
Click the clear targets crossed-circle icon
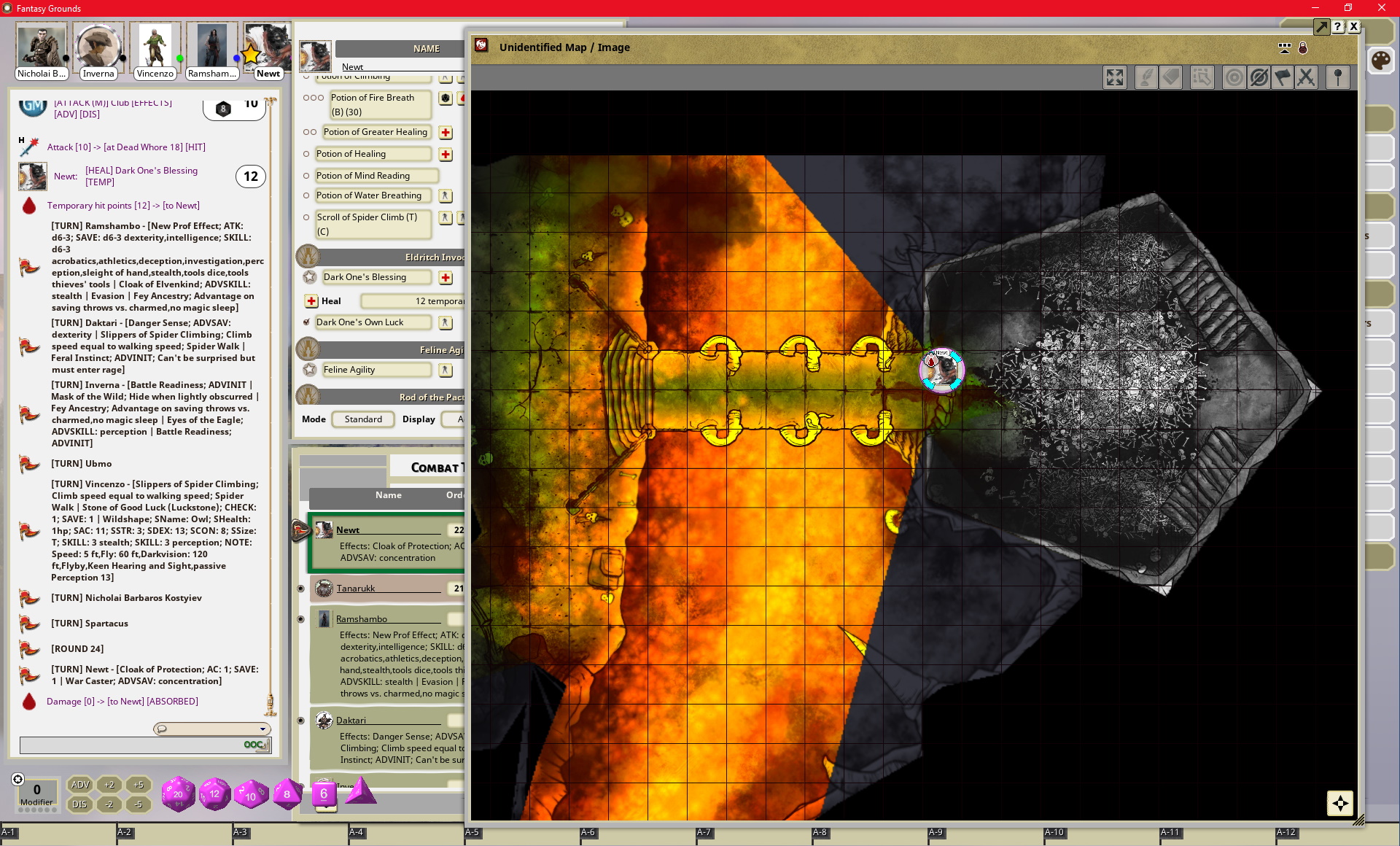point(1259,77)
